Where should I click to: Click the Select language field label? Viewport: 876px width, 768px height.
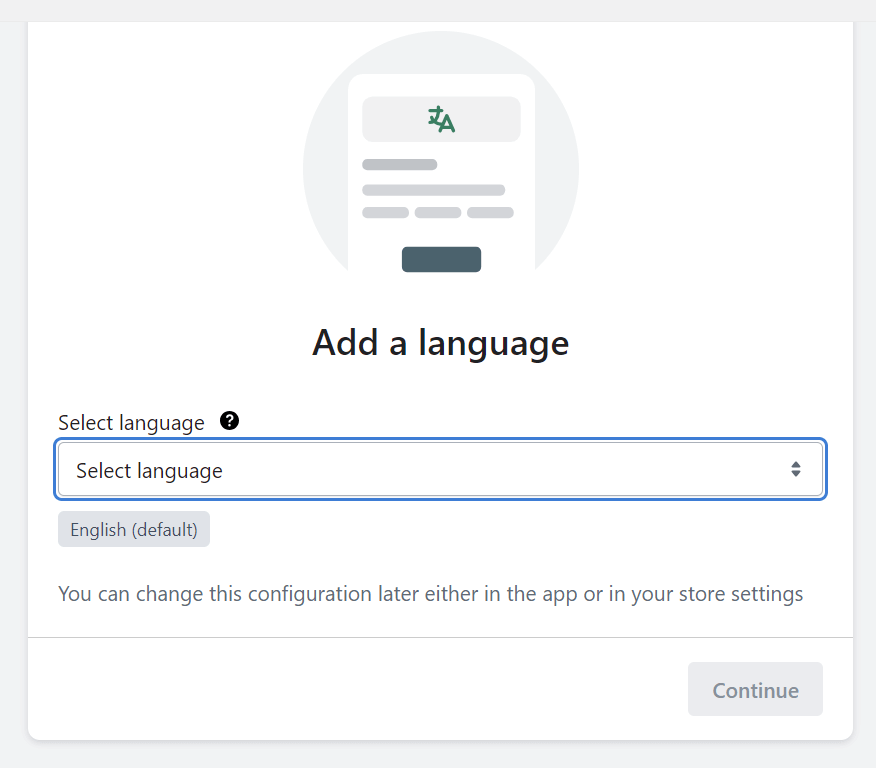(x=131, y=423)
